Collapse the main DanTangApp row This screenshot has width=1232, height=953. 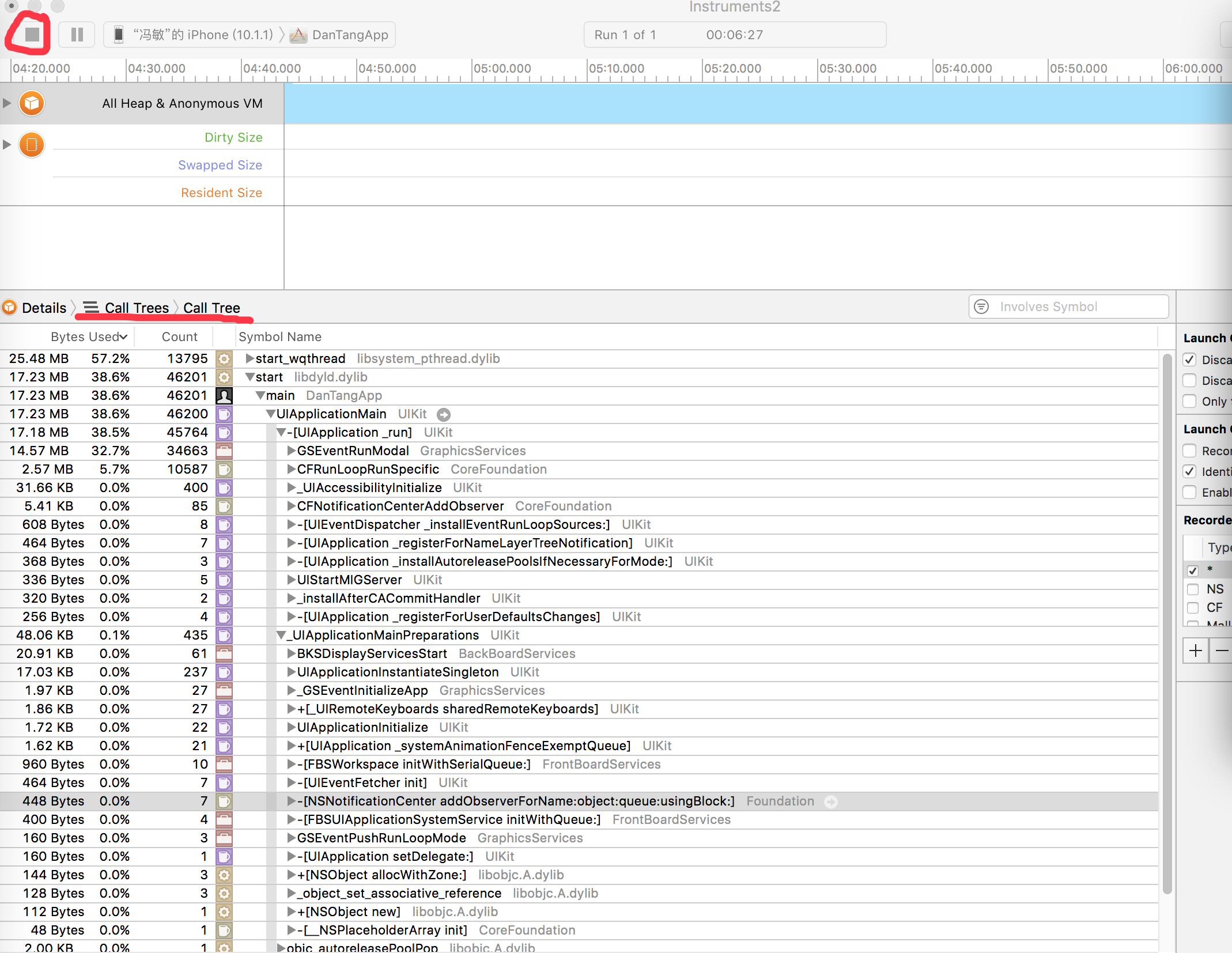pos(260,395)
